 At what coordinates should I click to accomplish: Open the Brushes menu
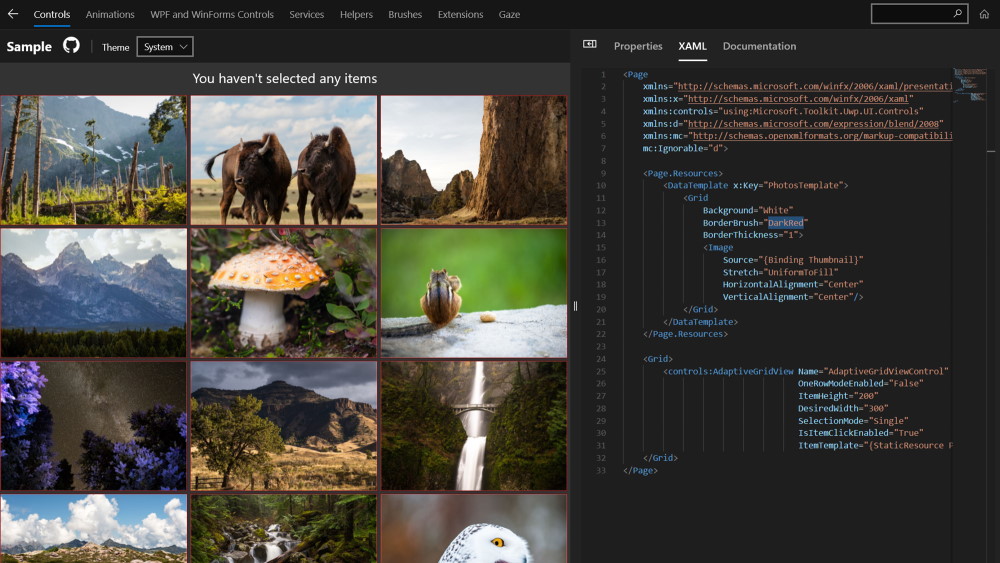pyautogui.click(x=405, y=14)
